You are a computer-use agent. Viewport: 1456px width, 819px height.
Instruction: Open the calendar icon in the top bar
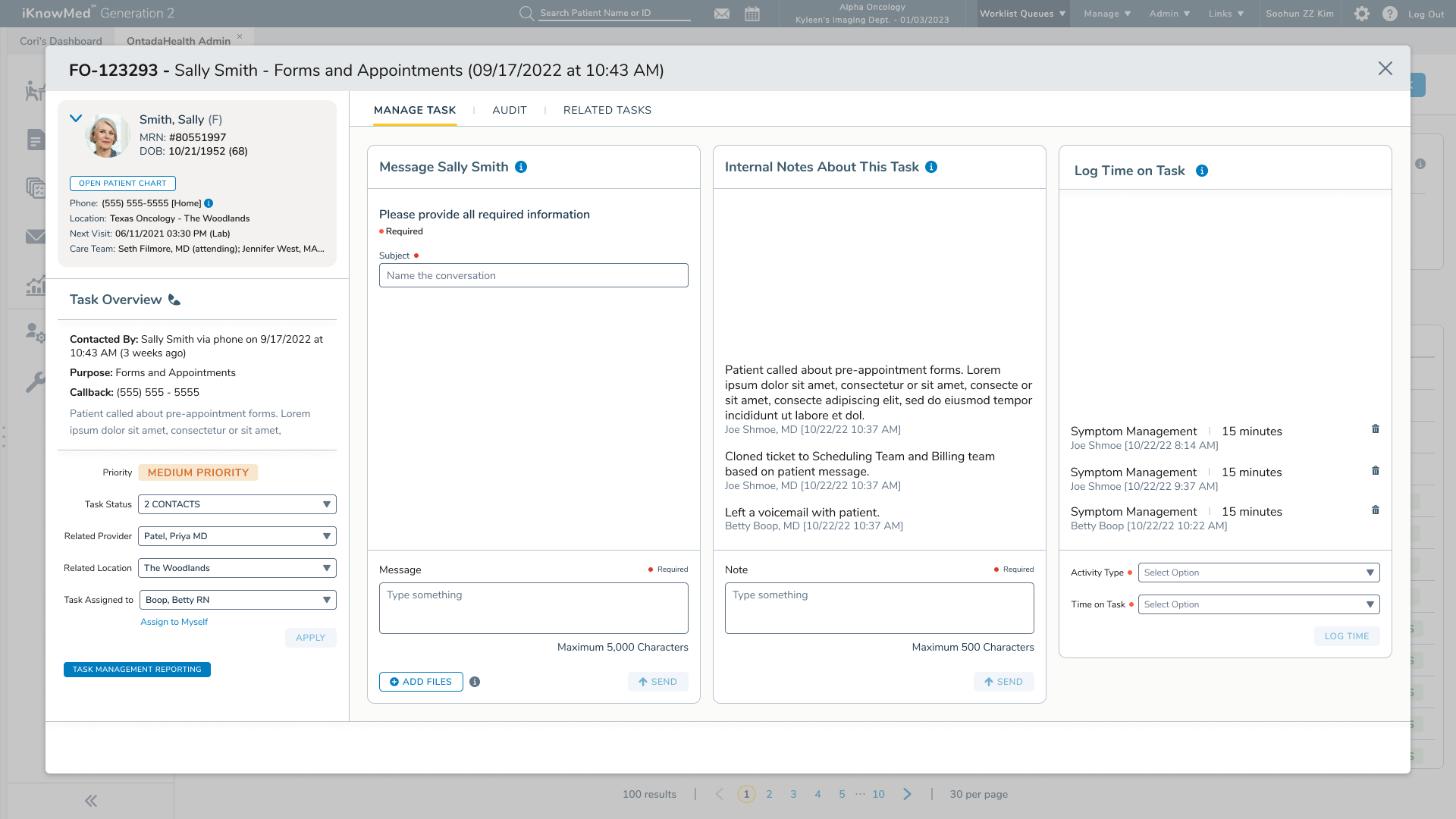[x=752, y=13]
